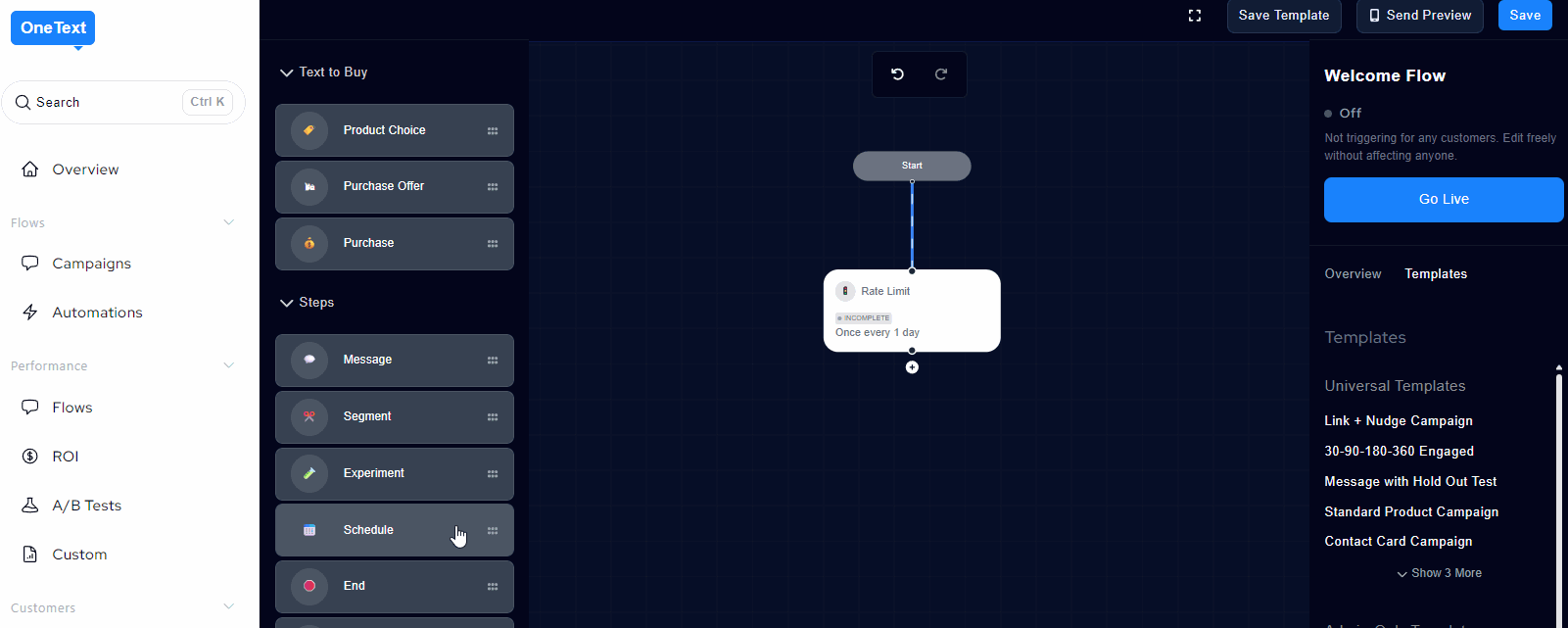Viewport: 1568px width, 628px height.
Task: Click the End red circle icon
Action: [x=309, y=586]
